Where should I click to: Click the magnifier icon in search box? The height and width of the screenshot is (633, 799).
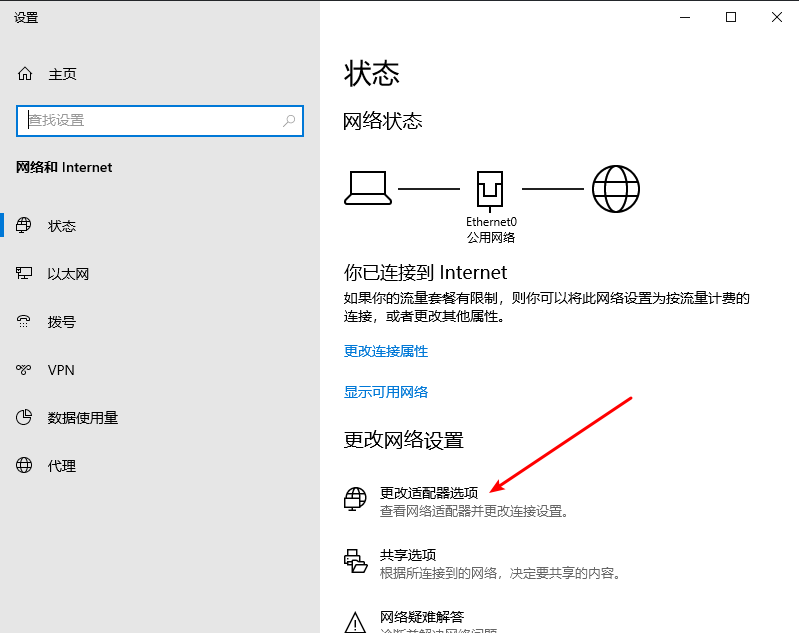click(289, 121)
